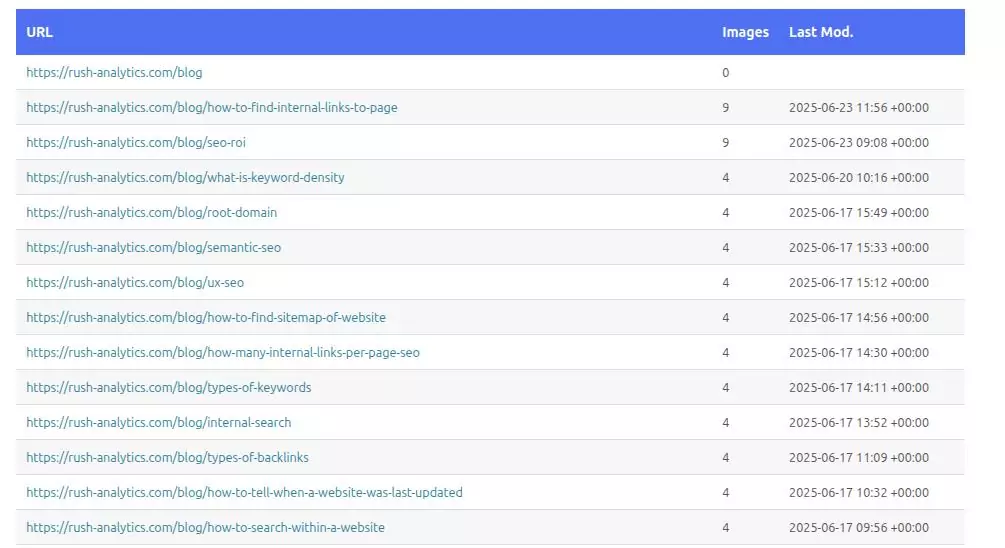Open the how-to-find-sitemap-of-website link

click(206, 318)
